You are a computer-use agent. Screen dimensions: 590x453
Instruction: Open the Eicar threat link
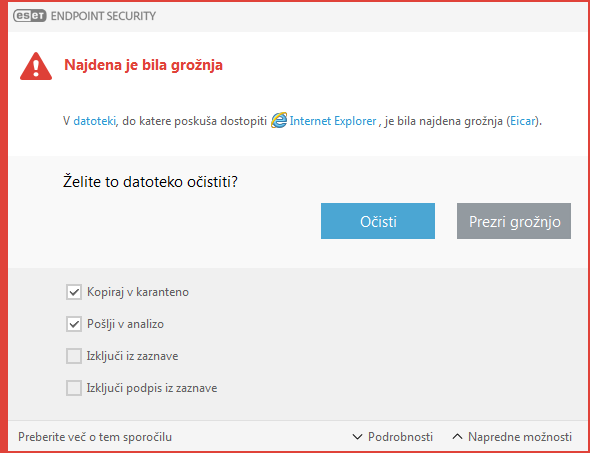click(x=522, y=121)
